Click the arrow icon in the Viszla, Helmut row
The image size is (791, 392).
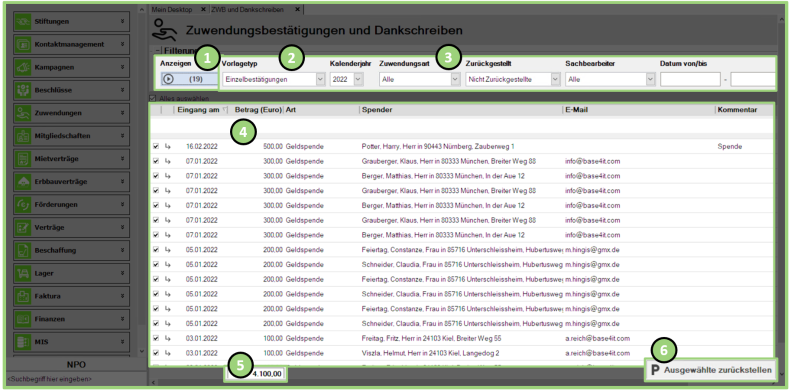[167, 353]
